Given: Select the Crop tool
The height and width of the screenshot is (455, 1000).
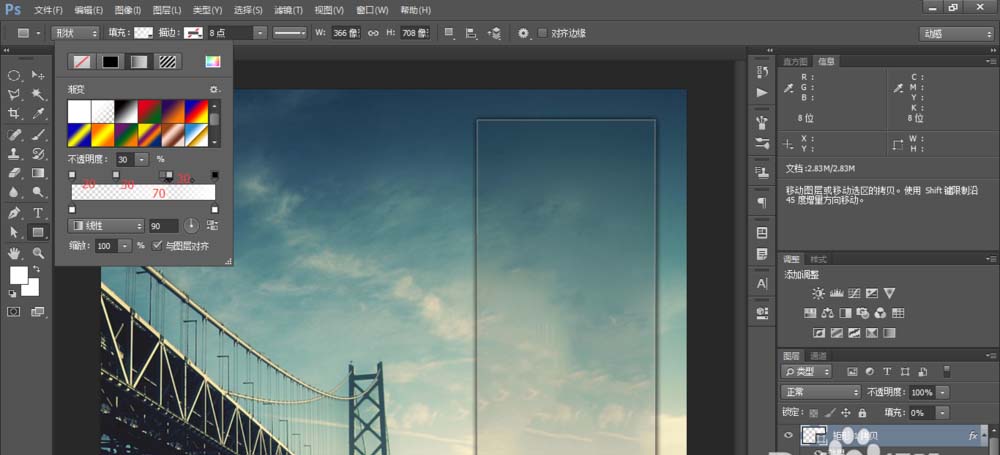Looking at the screenshot, I should 14,114.
